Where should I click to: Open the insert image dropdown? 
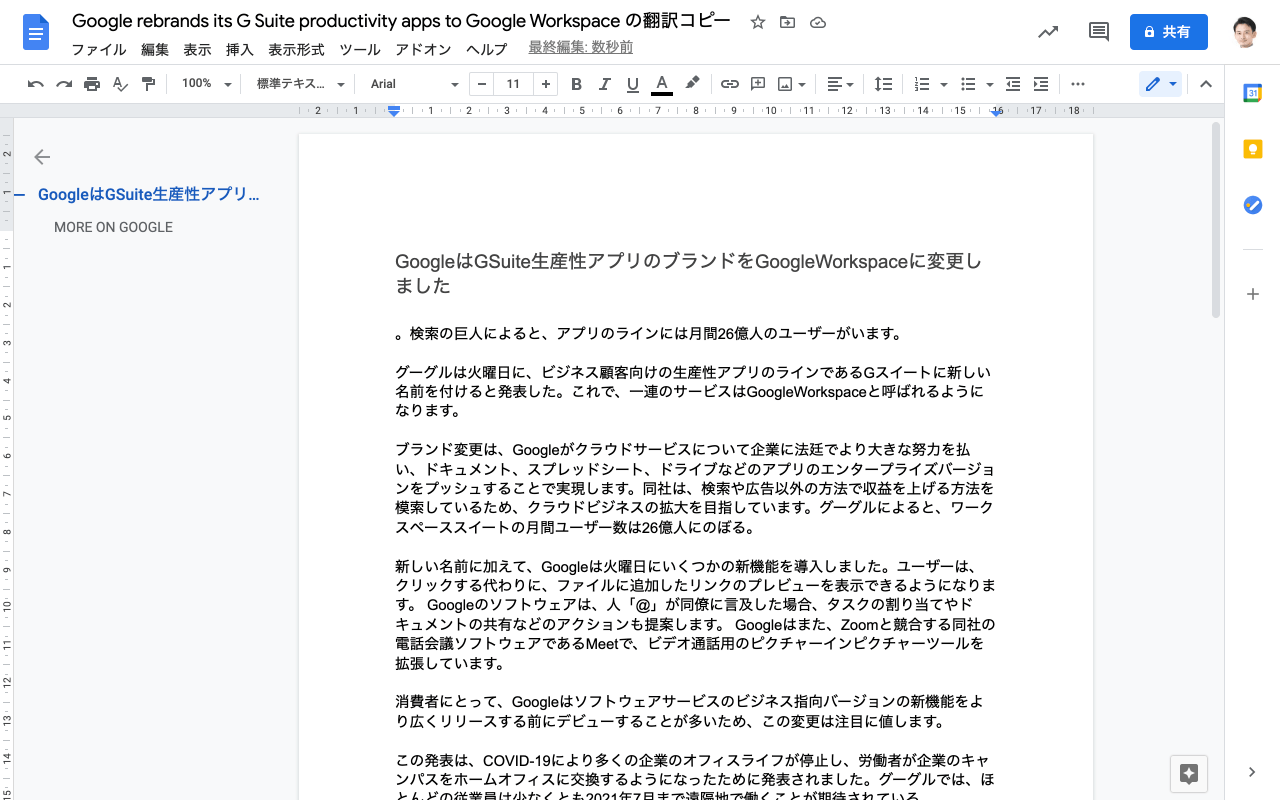791,84
